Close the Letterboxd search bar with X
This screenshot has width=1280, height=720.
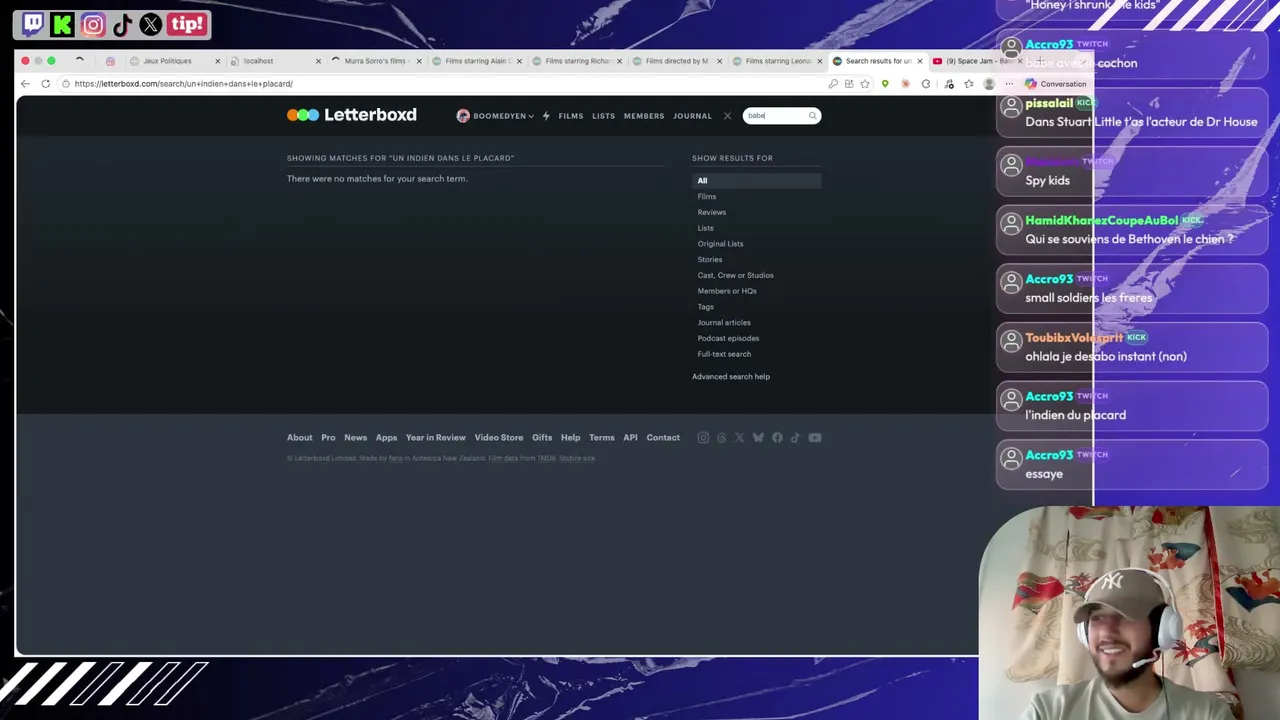[x=727, y=116]
